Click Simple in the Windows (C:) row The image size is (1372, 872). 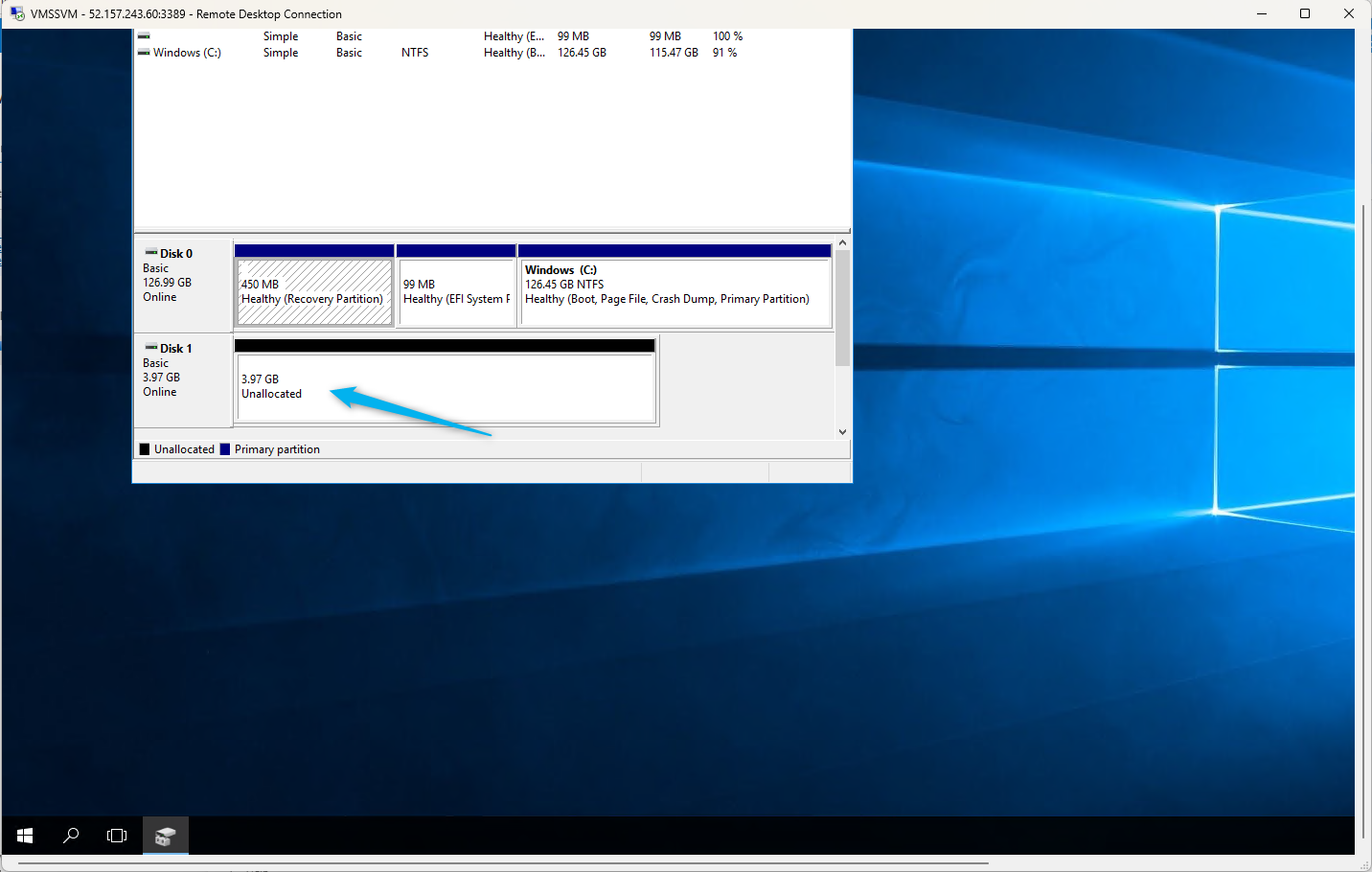point(281,53)
